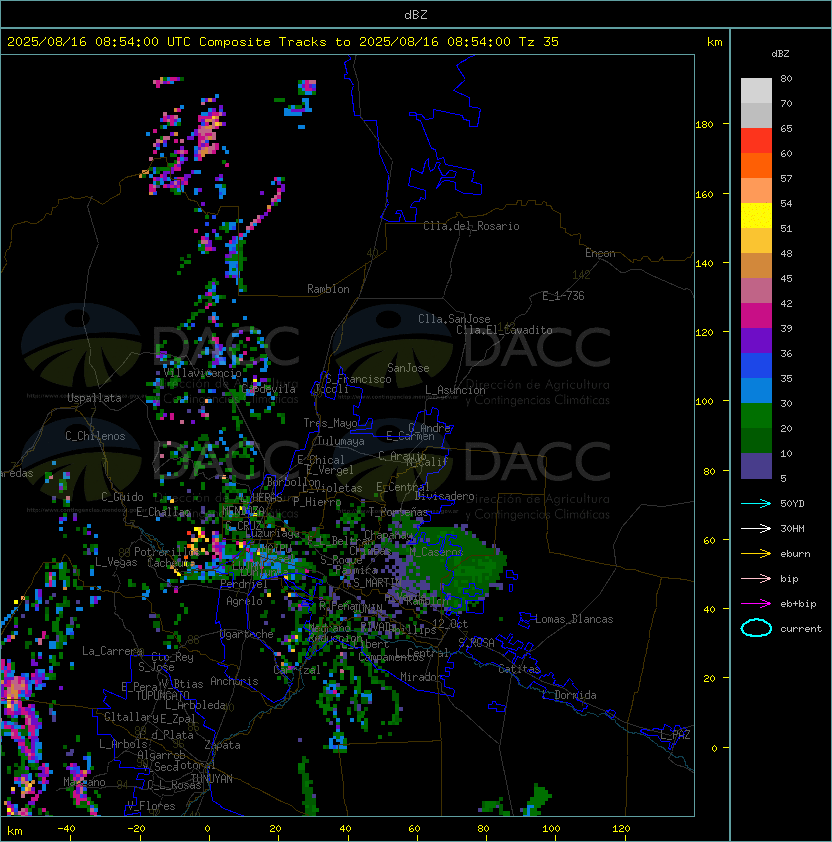832x842 pixels.
Task: Select the light gray 80 dBZ swatch
Action: [x=756, y=90]
